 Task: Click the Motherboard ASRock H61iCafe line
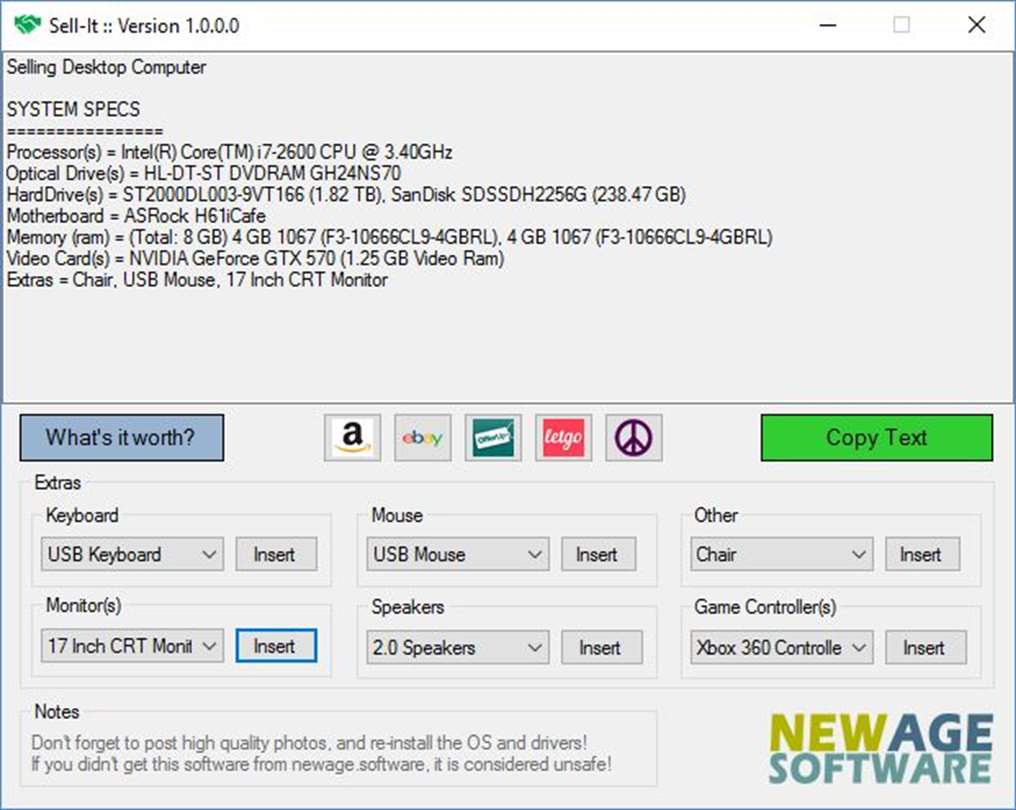click(136, 216)
